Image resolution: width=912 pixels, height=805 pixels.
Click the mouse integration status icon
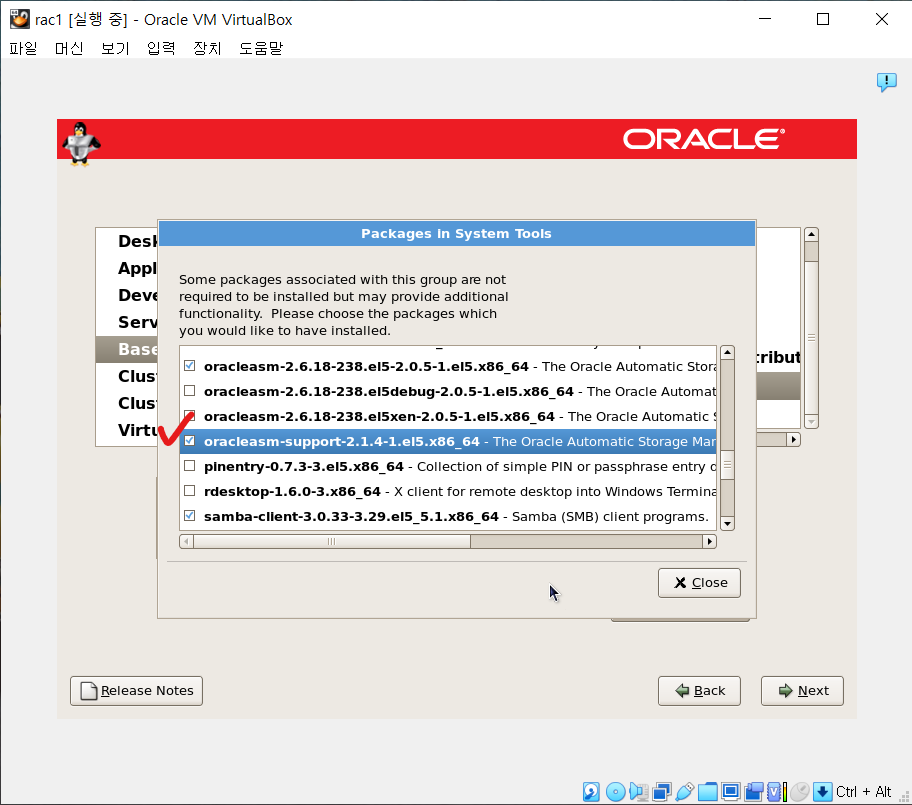pos(800,792)
